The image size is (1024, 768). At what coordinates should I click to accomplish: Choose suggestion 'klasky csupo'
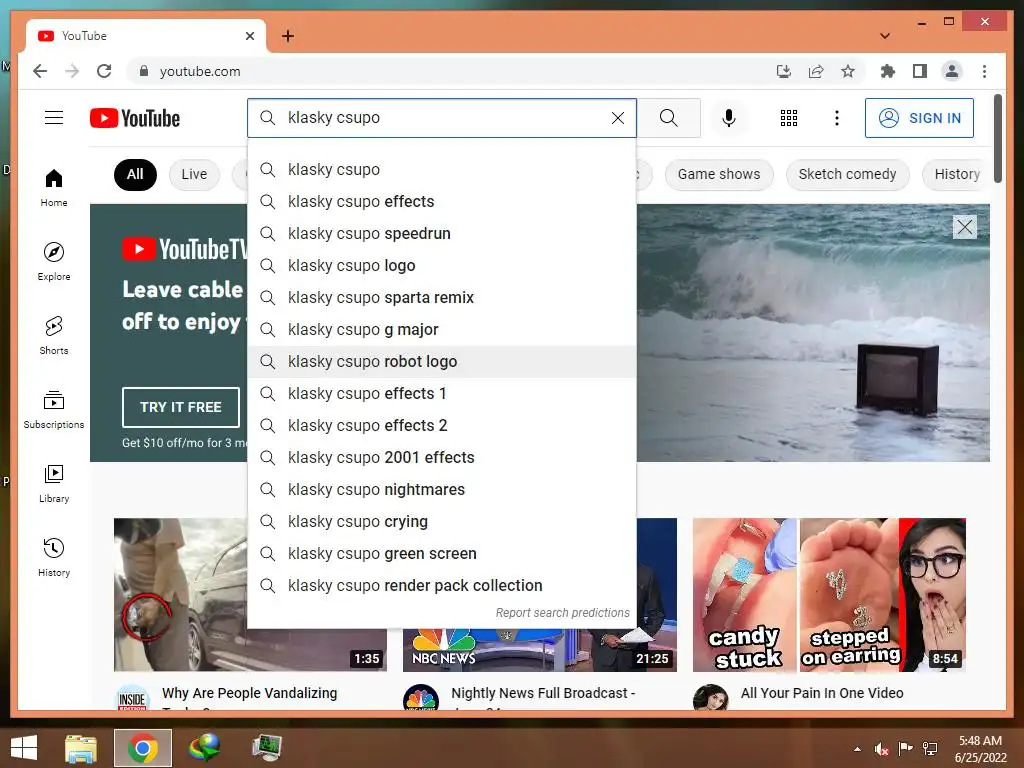point(441,170)
